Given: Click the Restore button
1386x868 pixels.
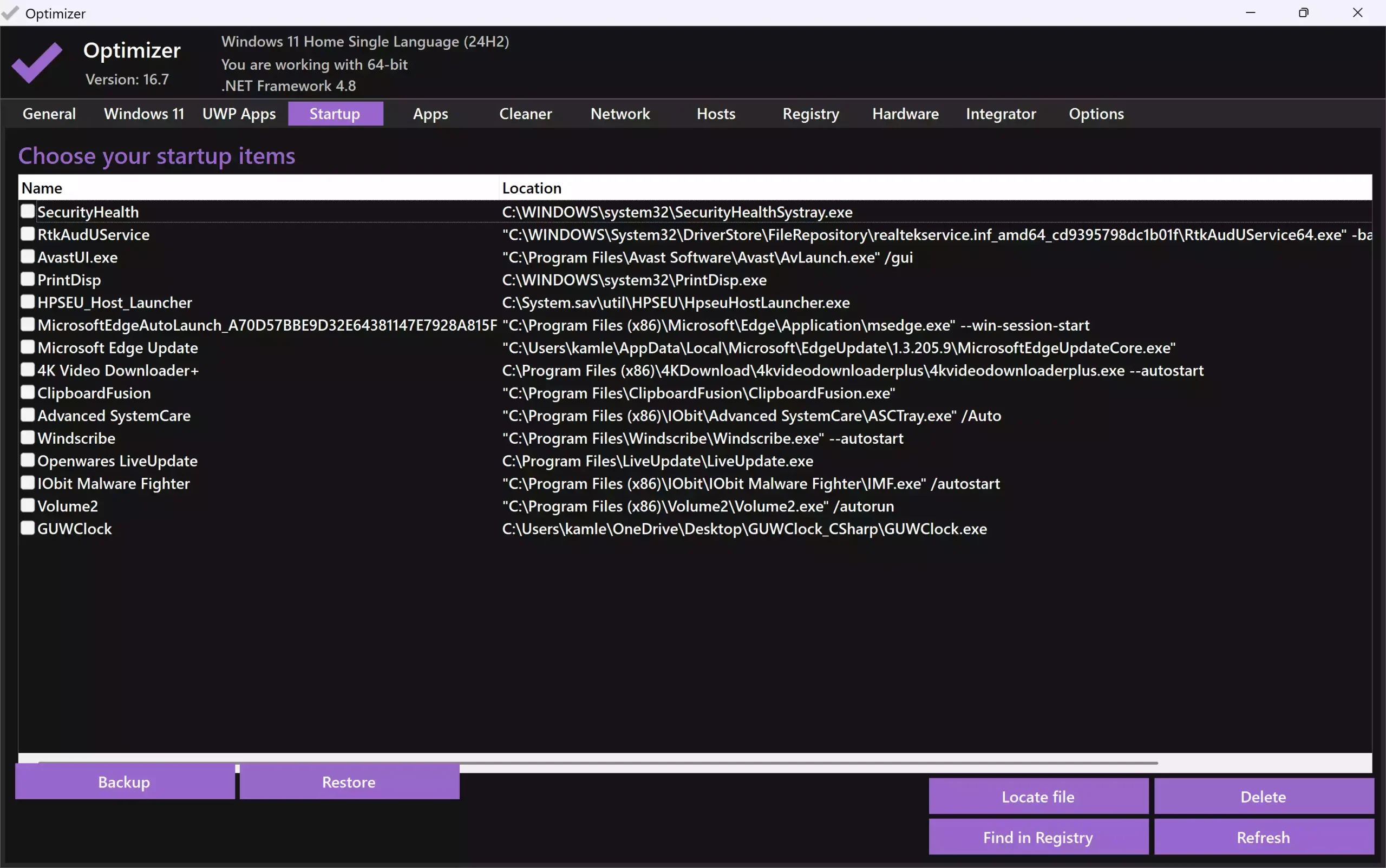Looking at the screenshot, I should (x=349, y=782).
